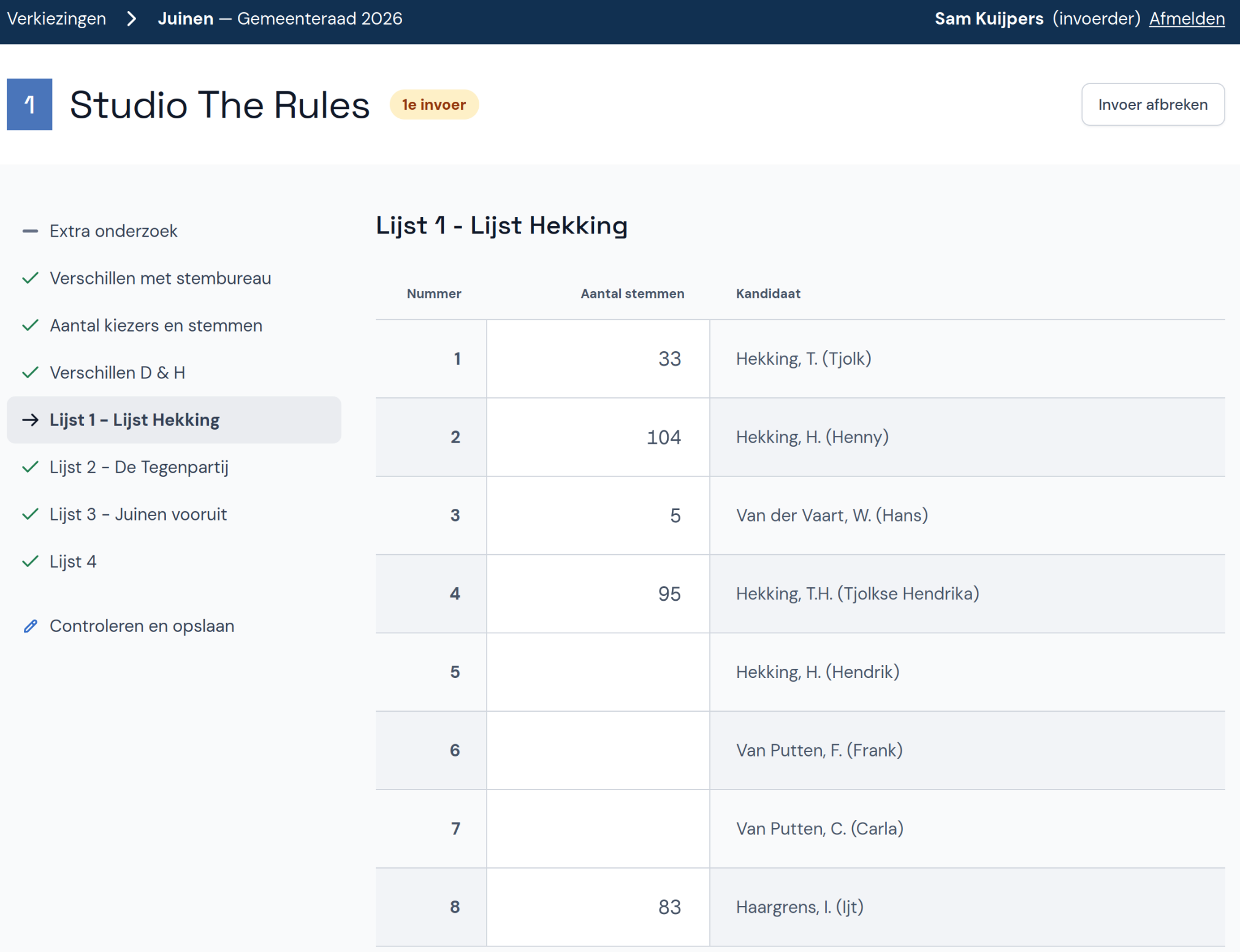Click the dash icon next to Extra onderzoek
The image size is (1240, 952).
(30, 231)
